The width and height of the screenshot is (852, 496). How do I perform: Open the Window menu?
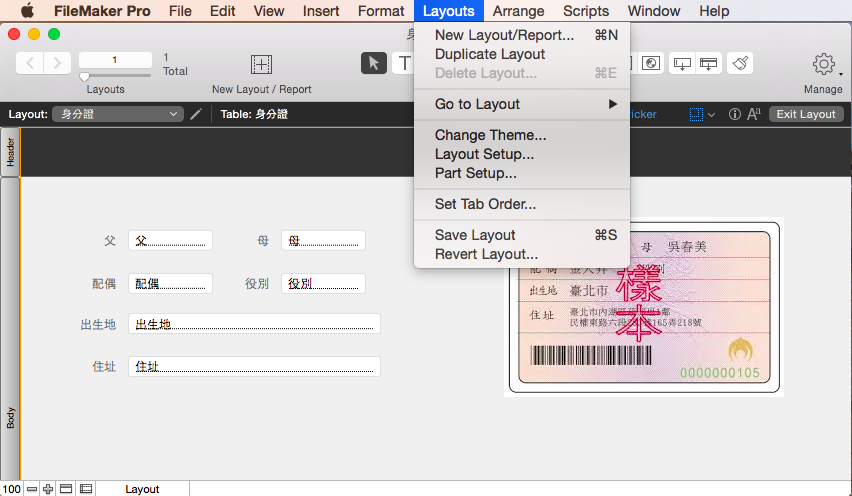coord(654,11)
